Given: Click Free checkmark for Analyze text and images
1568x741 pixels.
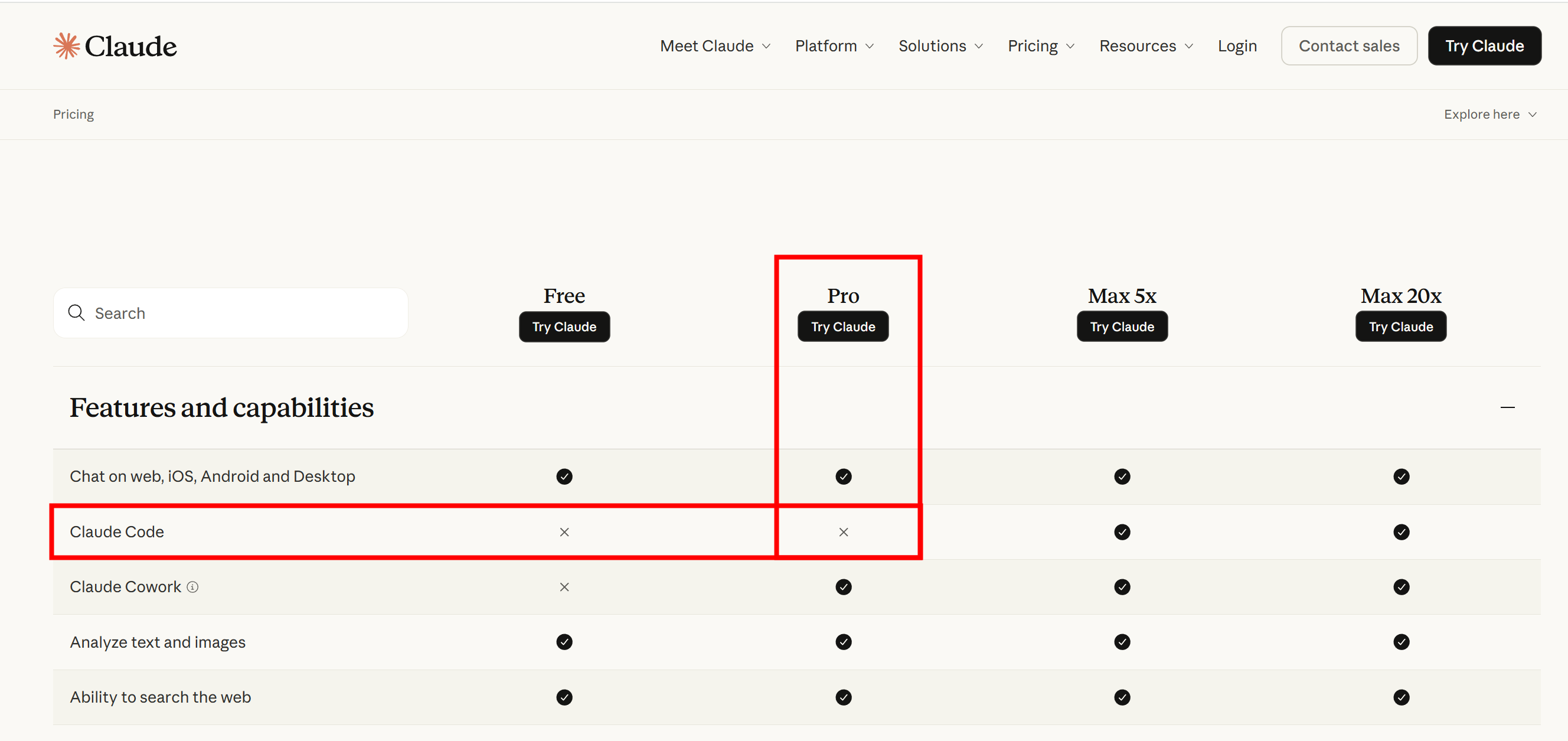Looking at the screenshot, I should point(564,642).
